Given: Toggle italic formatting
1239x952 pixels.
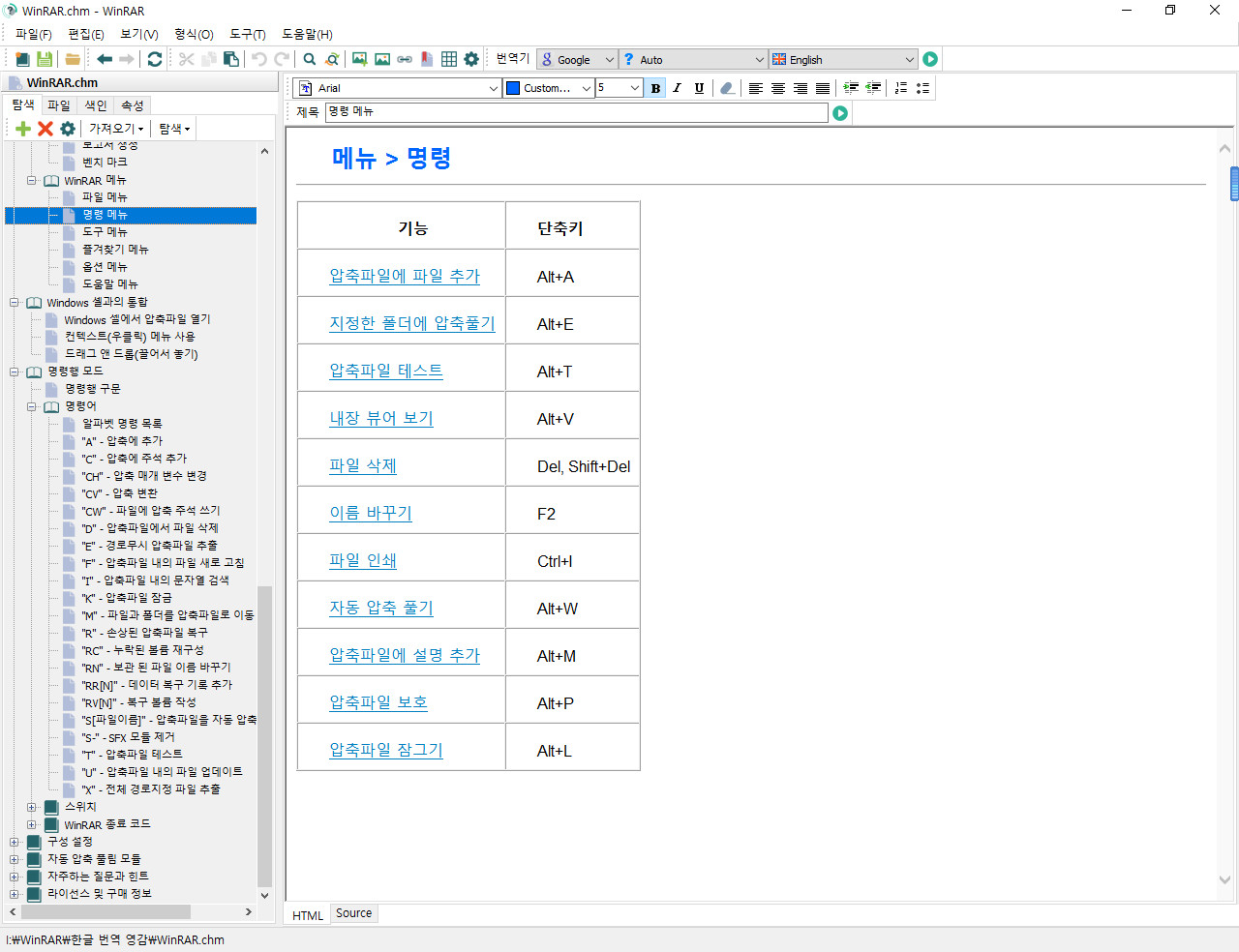Looking at the screenshot, I should pyautogui.click(x=677, y=88).
